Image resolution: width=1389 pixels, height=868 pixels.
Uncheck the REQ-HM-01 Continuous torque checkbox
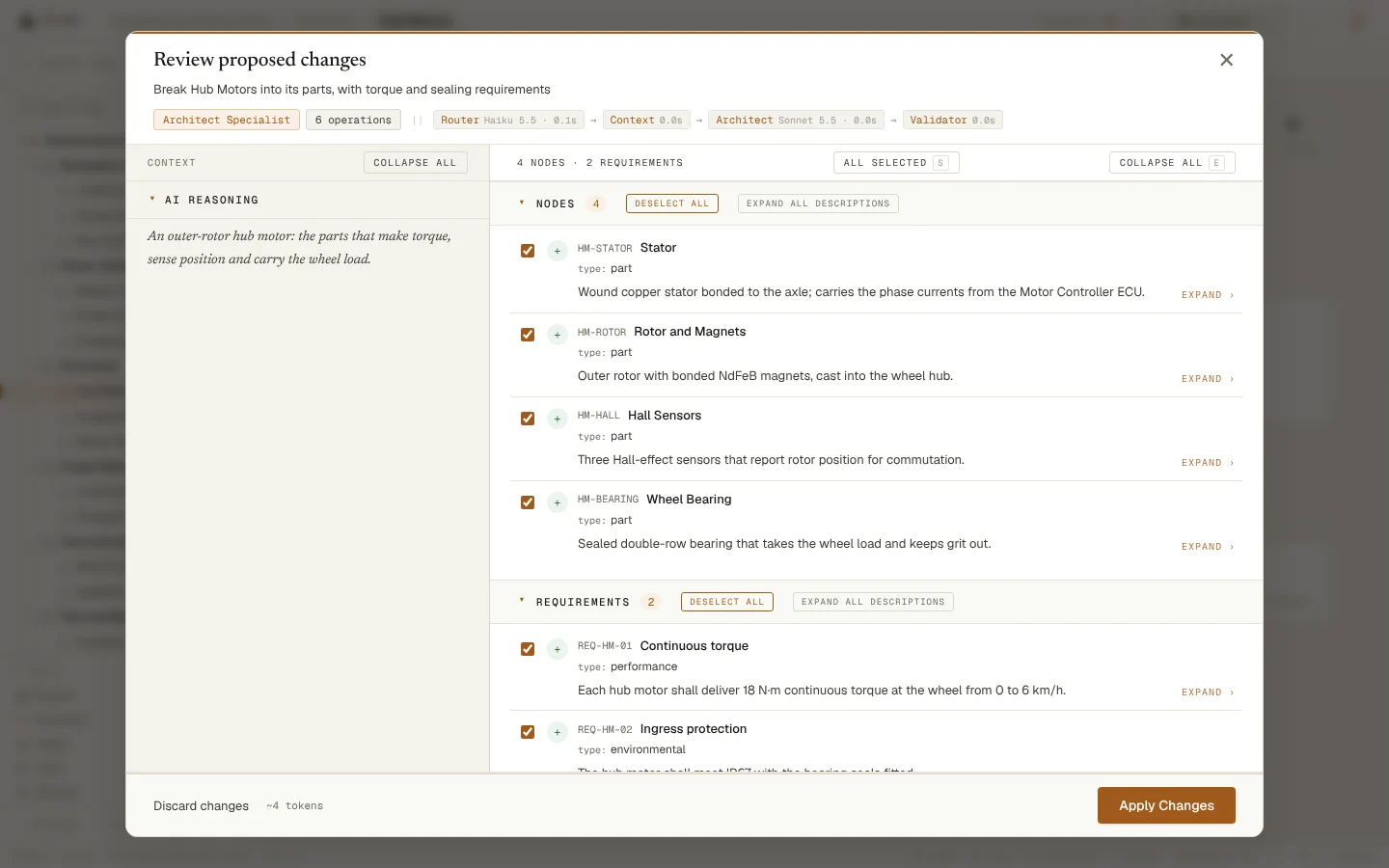pos(528,649)
